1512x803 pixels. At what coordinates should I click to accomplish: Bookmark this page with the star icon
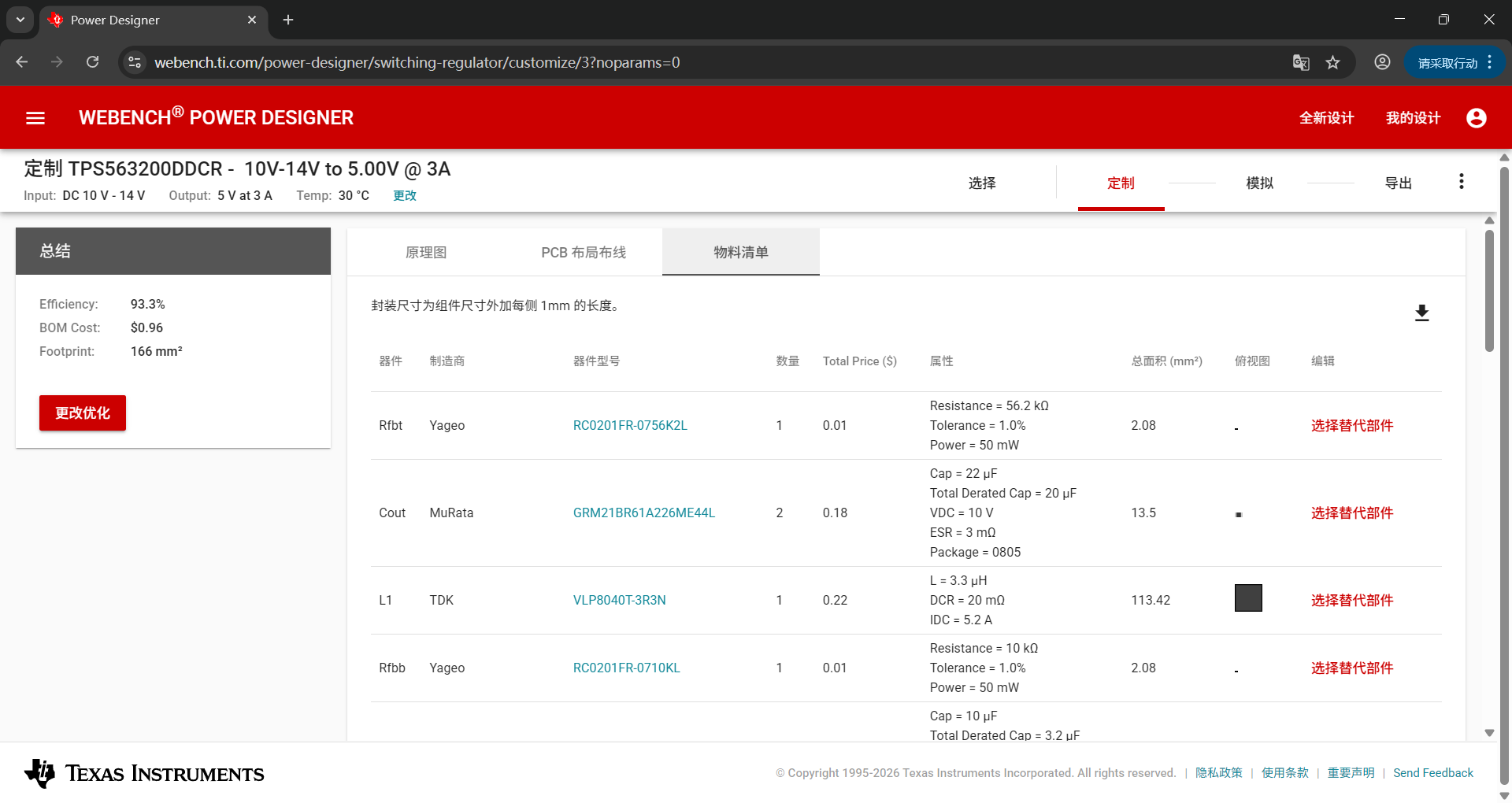click(x=1332, y=62)
